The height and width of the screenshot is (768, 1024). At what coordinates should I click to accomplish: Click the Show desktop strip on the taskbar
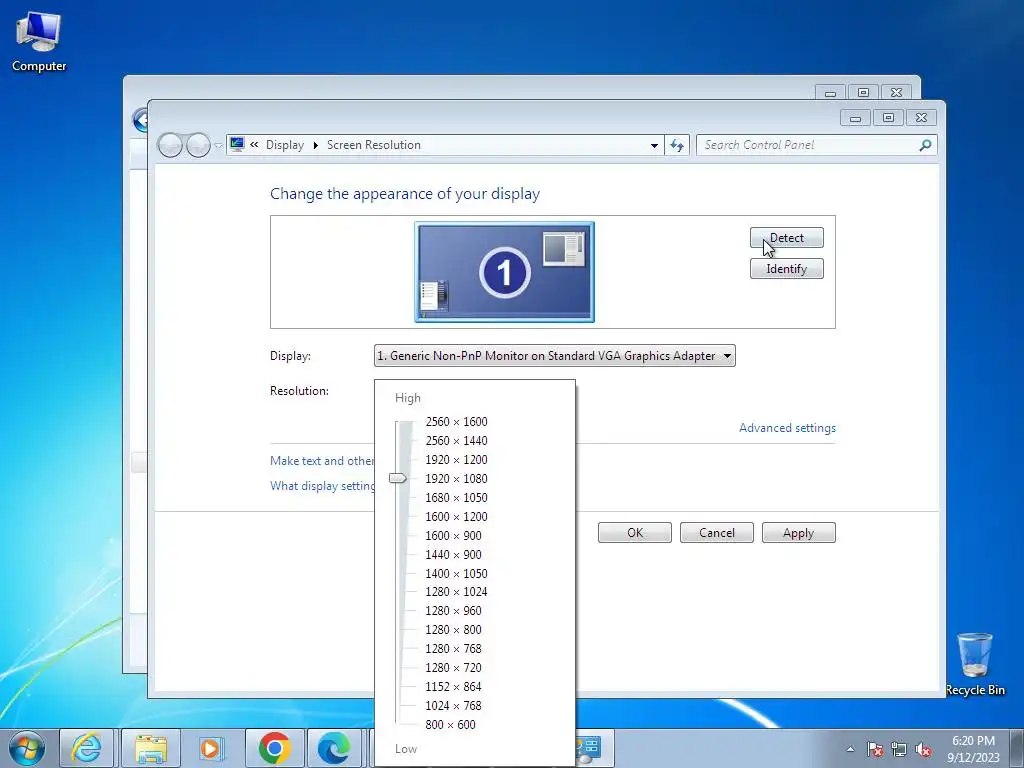pyautogui.click(x=1016, y=748)
